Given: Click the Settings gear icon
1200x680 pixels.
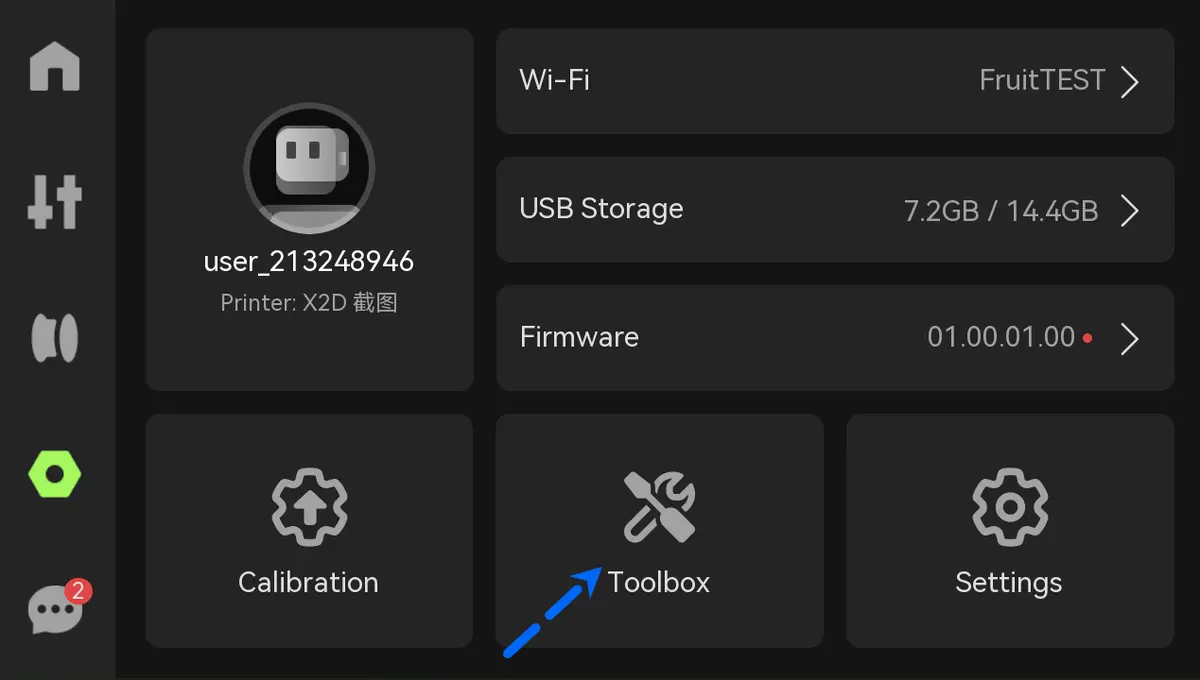Looking at the screenshot, I should point(1009,507).
